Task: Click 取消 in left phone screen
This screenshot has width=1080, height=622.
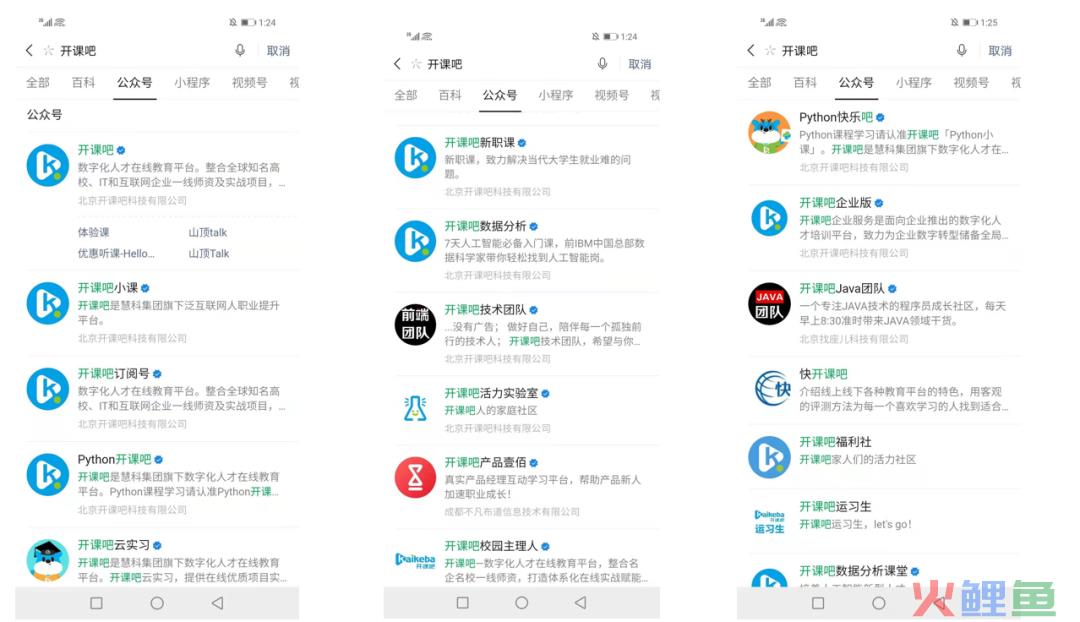Action: [278, 50]
